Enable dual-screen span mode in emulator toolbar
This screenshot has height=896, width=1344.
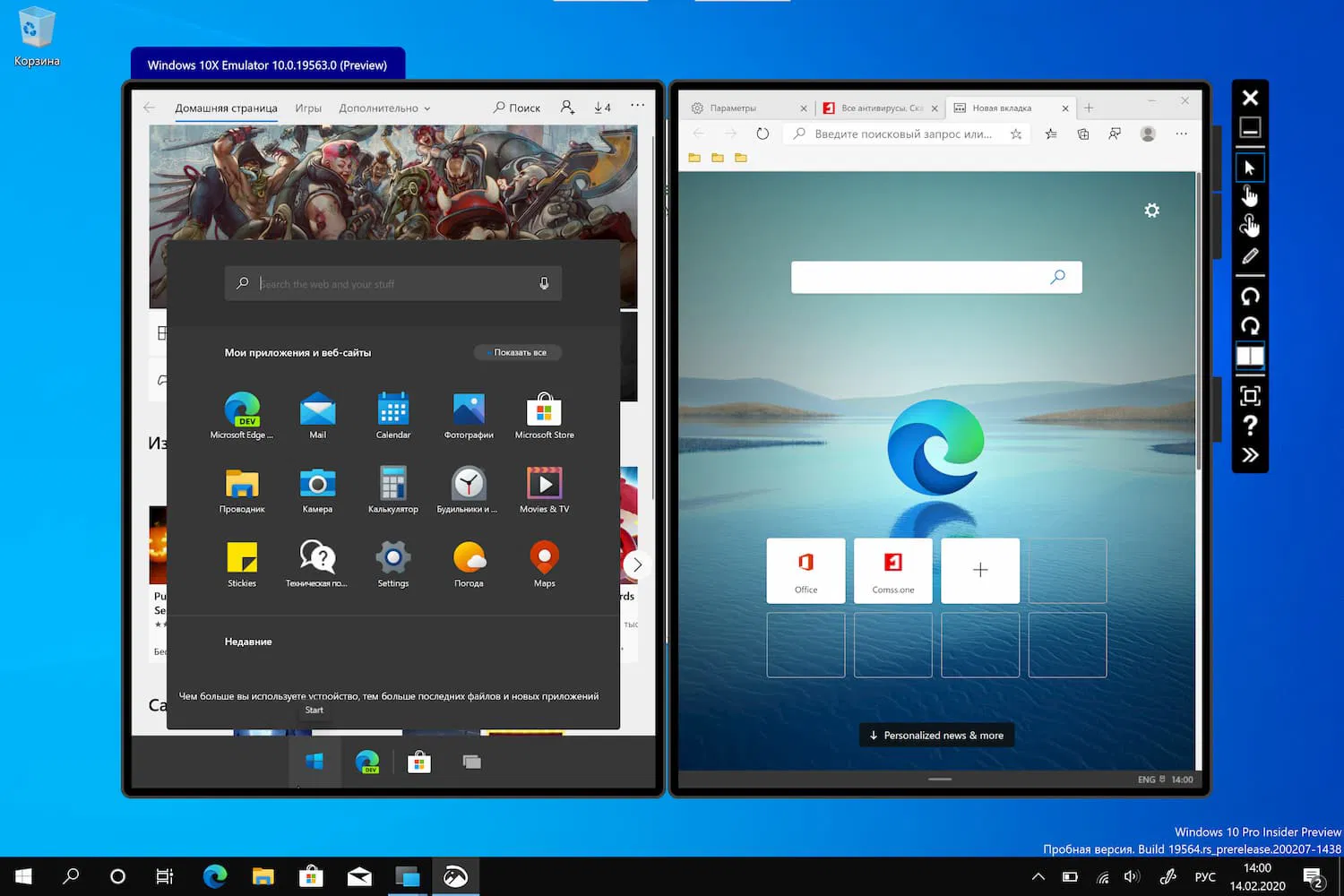1250,357
